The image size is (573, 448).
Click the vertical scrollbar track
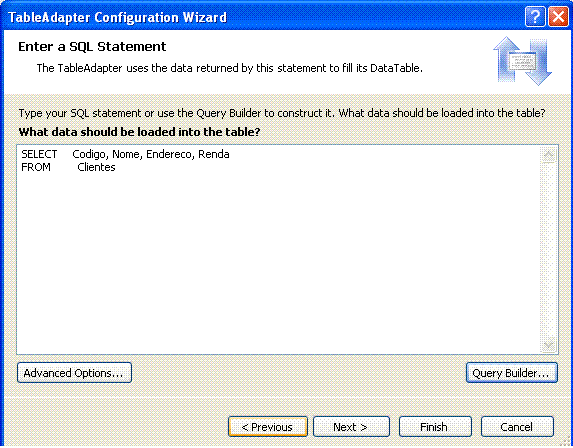pos(549,250)
